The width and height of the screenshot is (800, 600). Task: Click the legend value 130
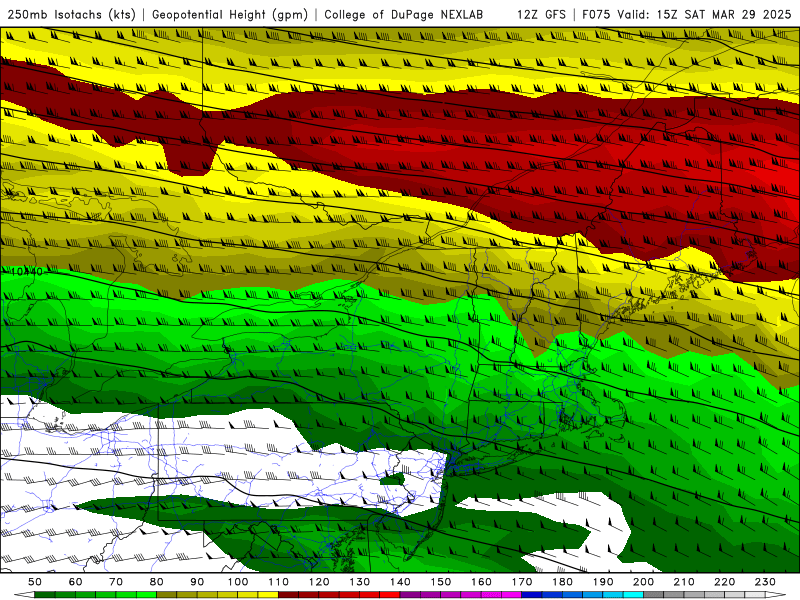pyautogui.click(x=360, y=582)
